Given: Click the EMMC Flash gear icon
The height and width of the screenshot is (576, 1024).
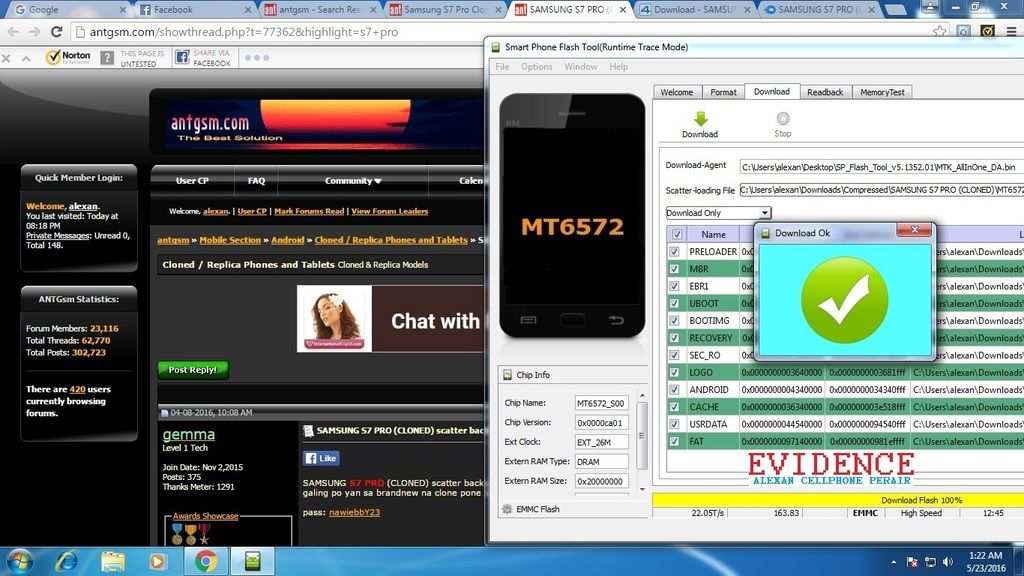Looking at the screenshot, I should coord(507,509).
